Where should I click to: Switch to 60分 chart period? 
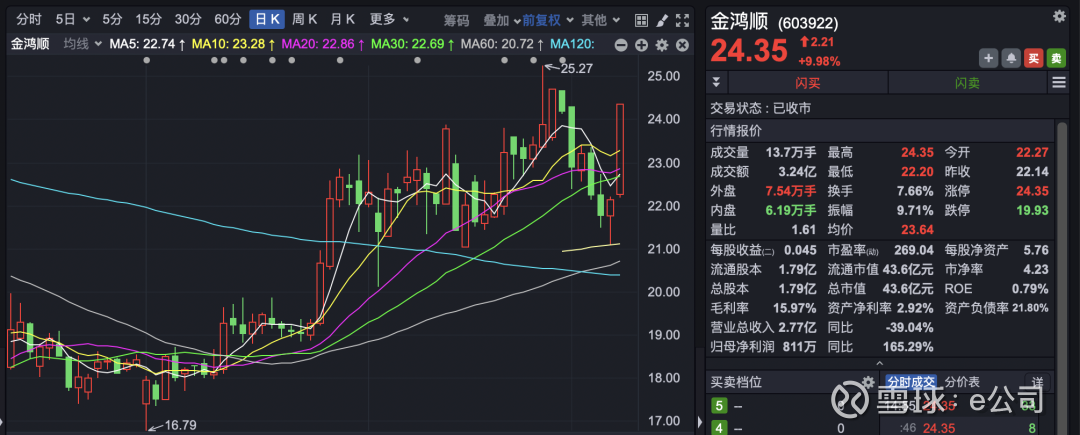click(227, 20)
